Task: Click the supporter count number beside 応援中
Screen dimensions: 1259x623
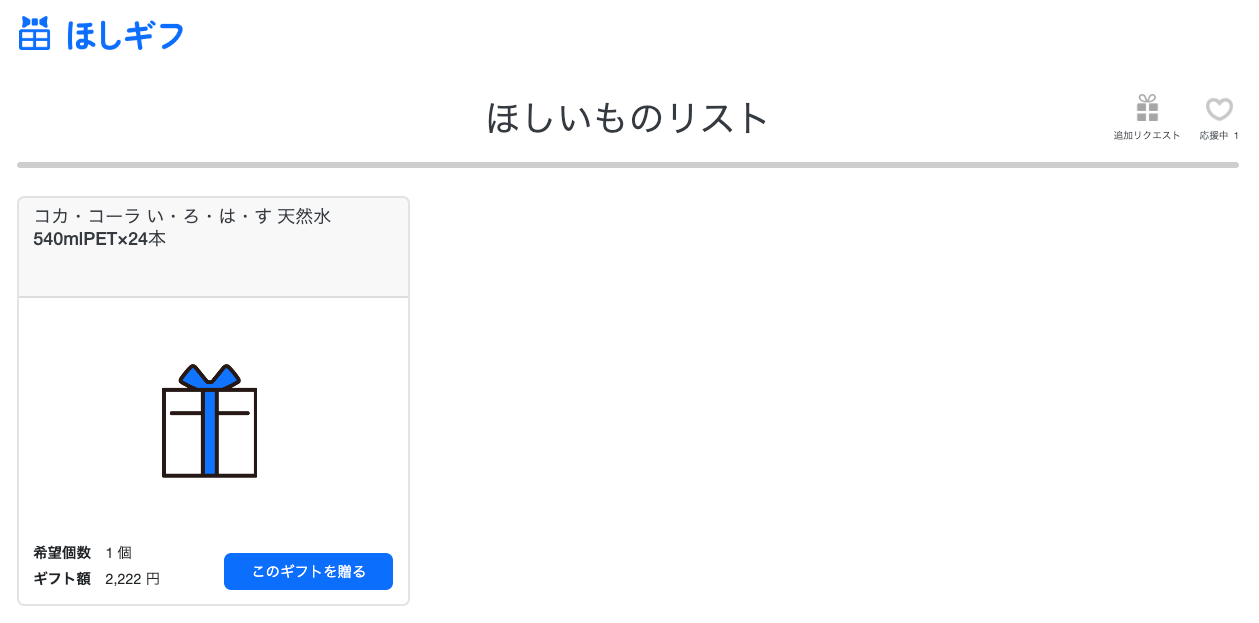Action: (x=1236, y=135)
